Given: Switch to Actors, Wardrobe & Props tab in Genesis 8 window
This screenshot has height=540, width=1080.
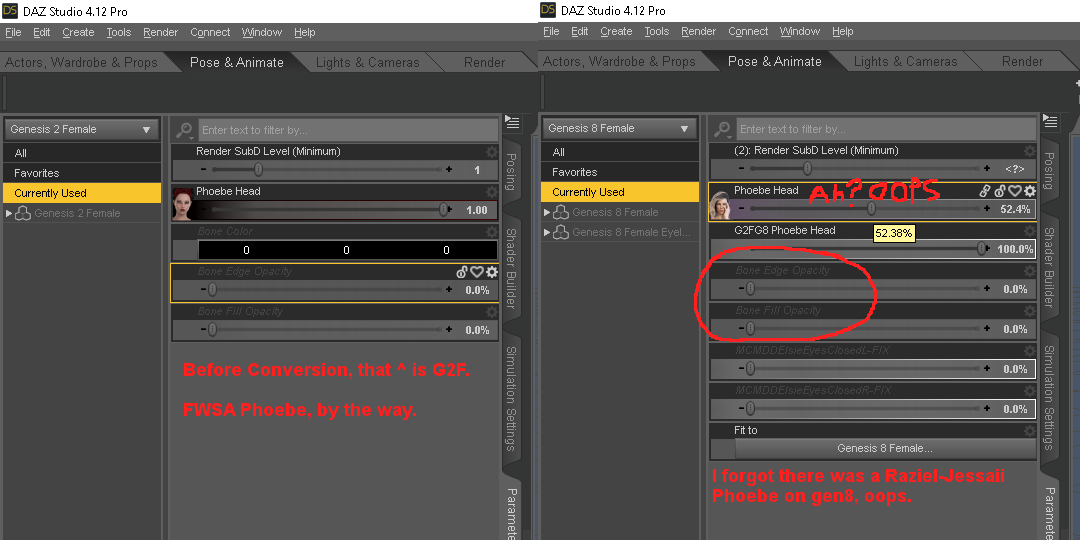Looking at the screenshot, I should pyautogui.click(x=619, y=61).
